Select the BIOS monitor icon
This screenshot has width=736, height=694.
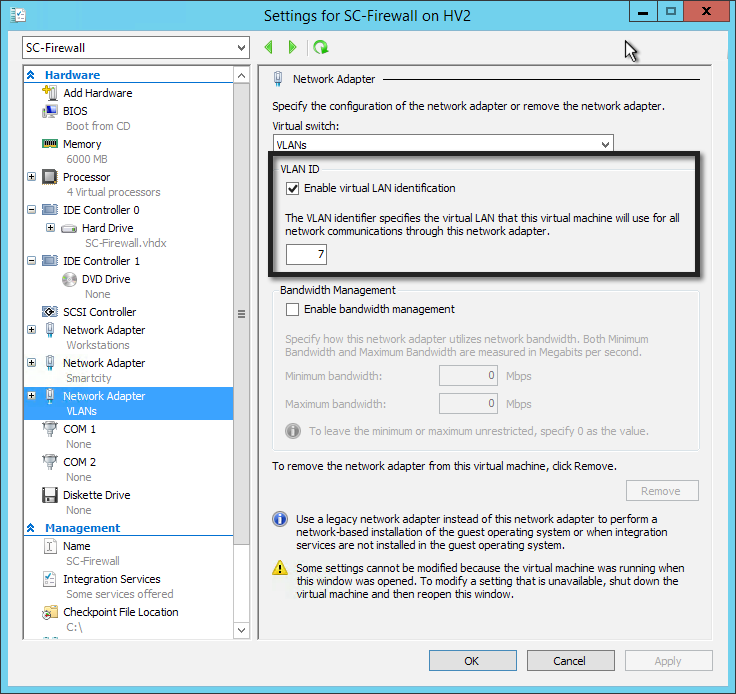click(49, 111)
